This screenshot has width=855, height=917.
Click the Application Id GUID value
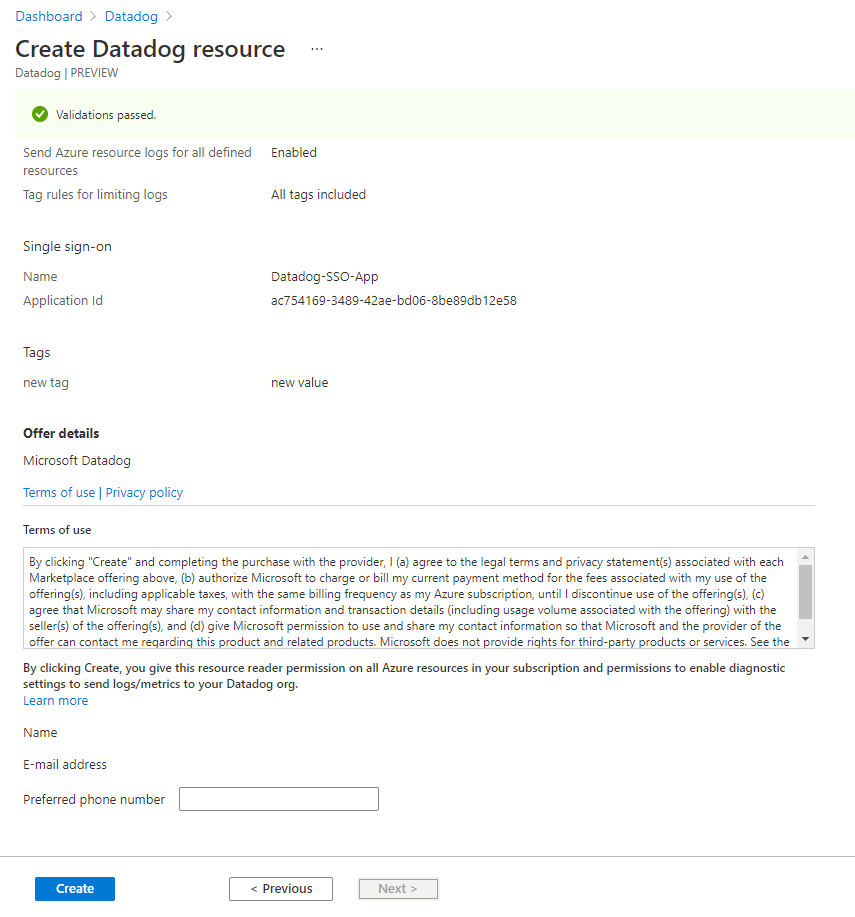[x=393, y=300]
